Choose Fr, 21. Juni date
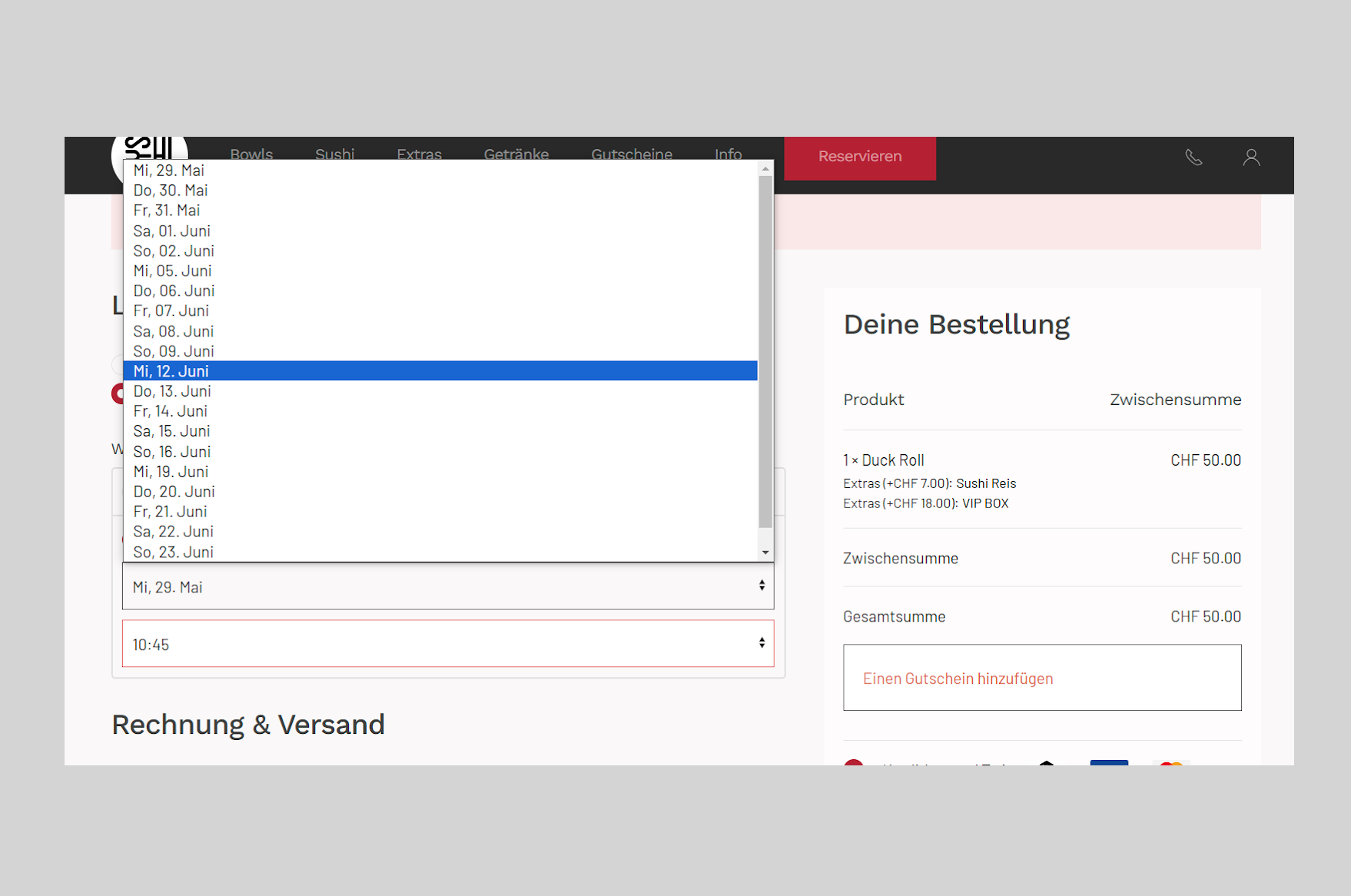 pos(440,512)
